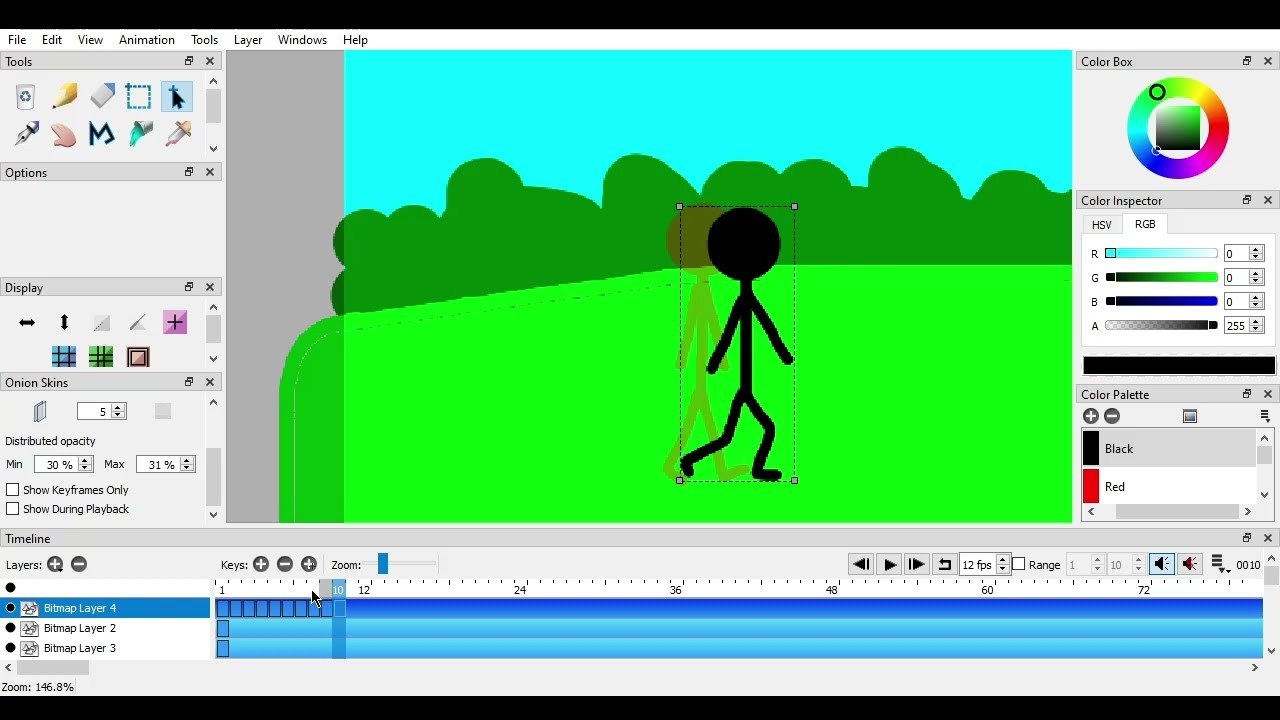Image resolution: width=1280 pixels, height=720 pixels.
Task: Open the Edit menu
Action: click(x=52, y=40)
